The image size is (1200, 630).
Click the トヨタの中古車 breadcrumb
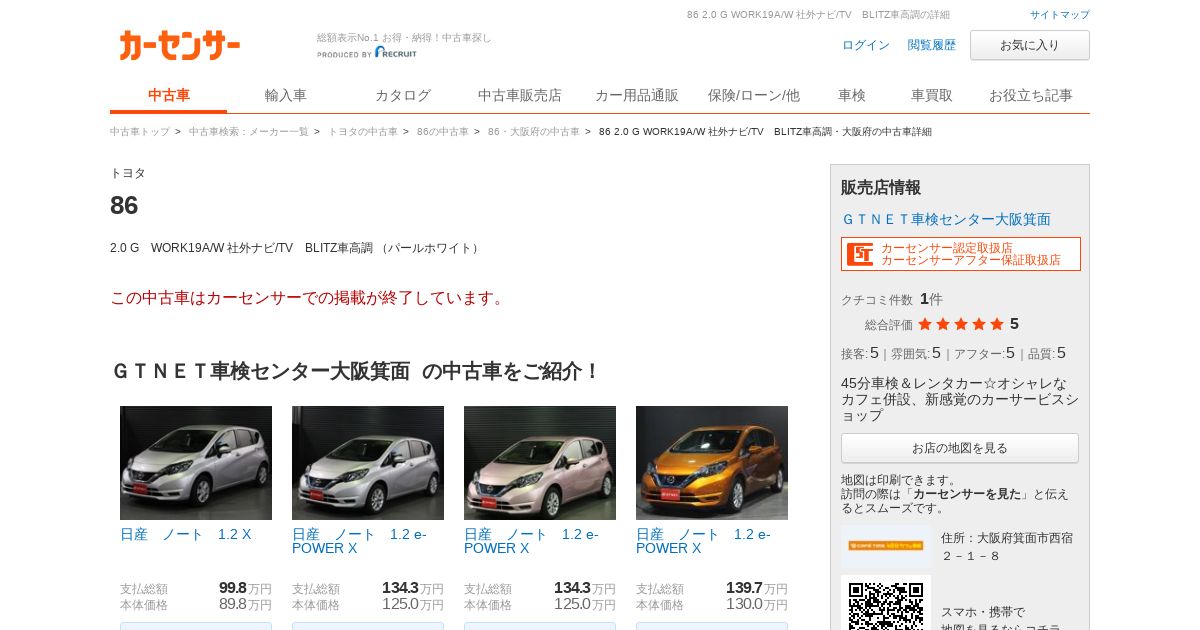(363, 132)
